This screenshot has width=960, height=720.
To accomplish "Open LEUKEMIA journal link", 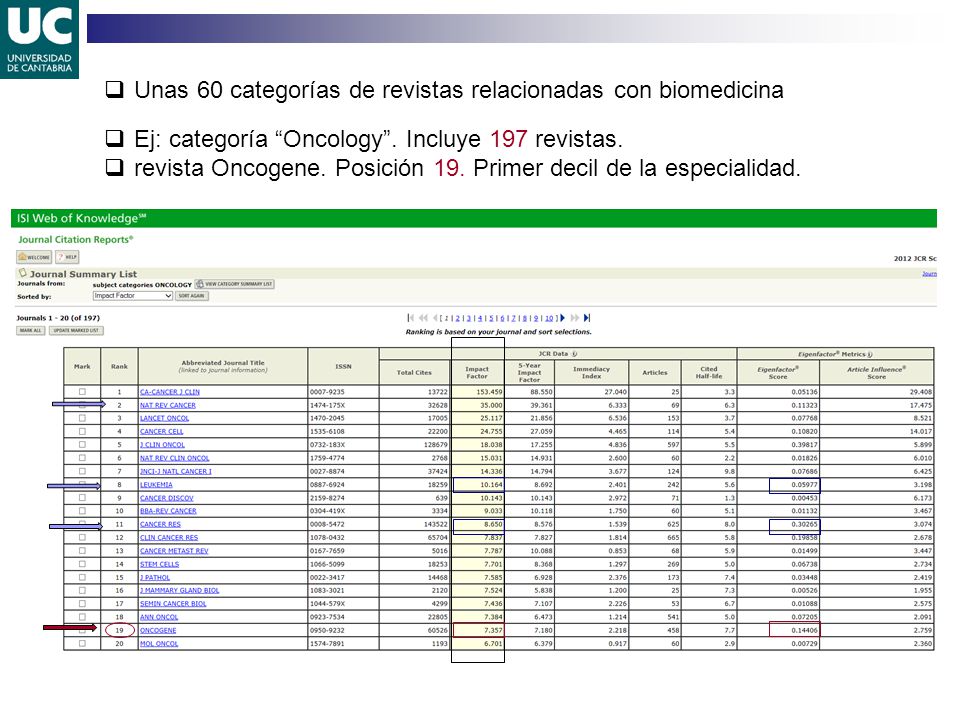I will 156,484.
